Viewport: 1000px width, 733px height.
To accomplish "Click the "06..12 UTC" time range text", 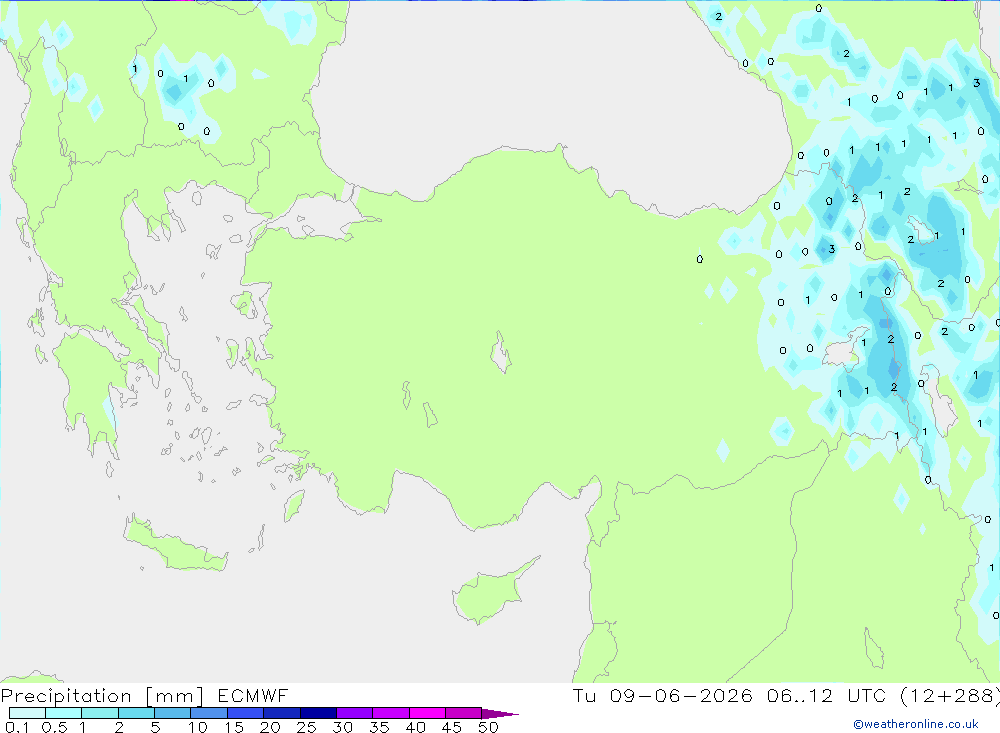I will point(826,696).
